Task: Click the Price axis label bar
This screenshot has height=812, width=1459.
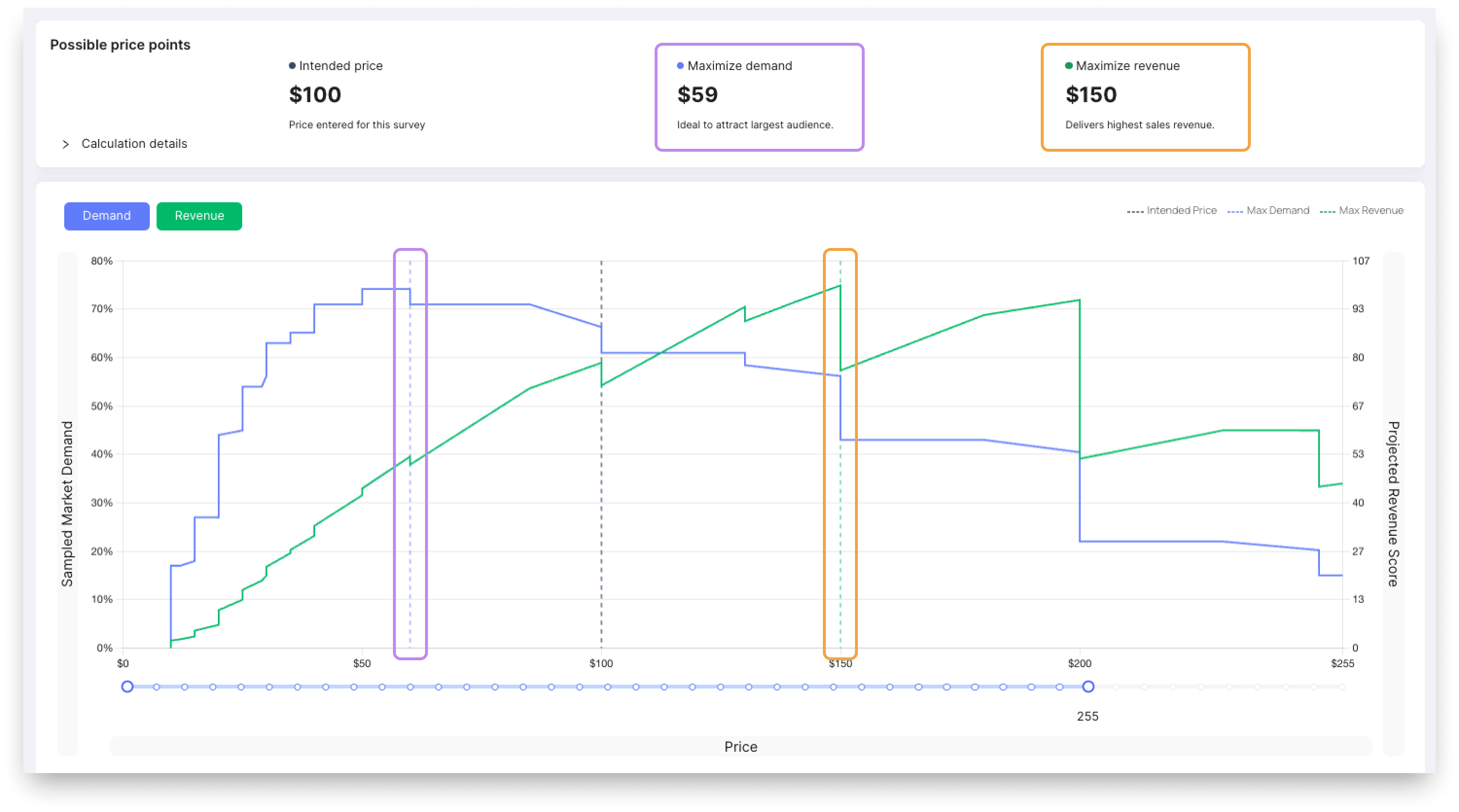Action: [x=741, y=746]
